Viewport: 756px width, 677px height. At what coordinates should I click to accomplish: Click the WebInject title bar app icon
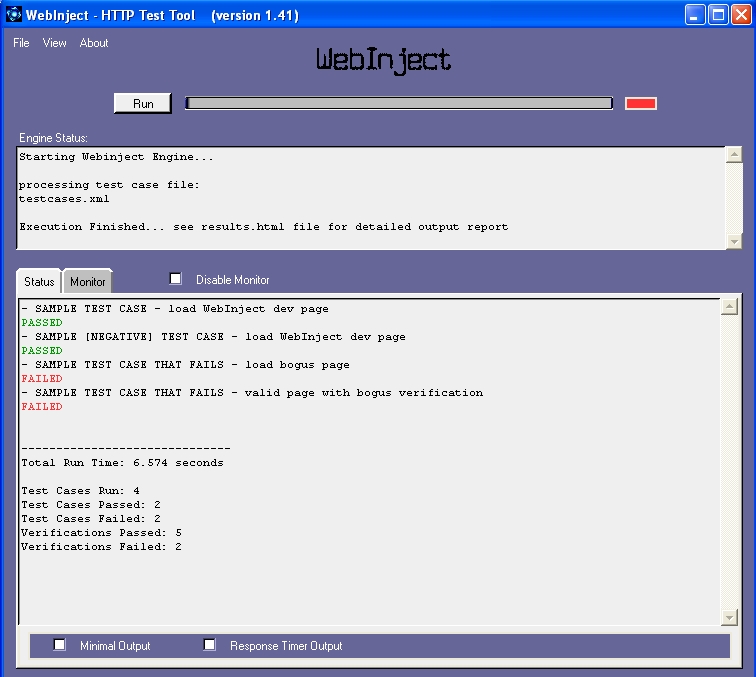14,14
